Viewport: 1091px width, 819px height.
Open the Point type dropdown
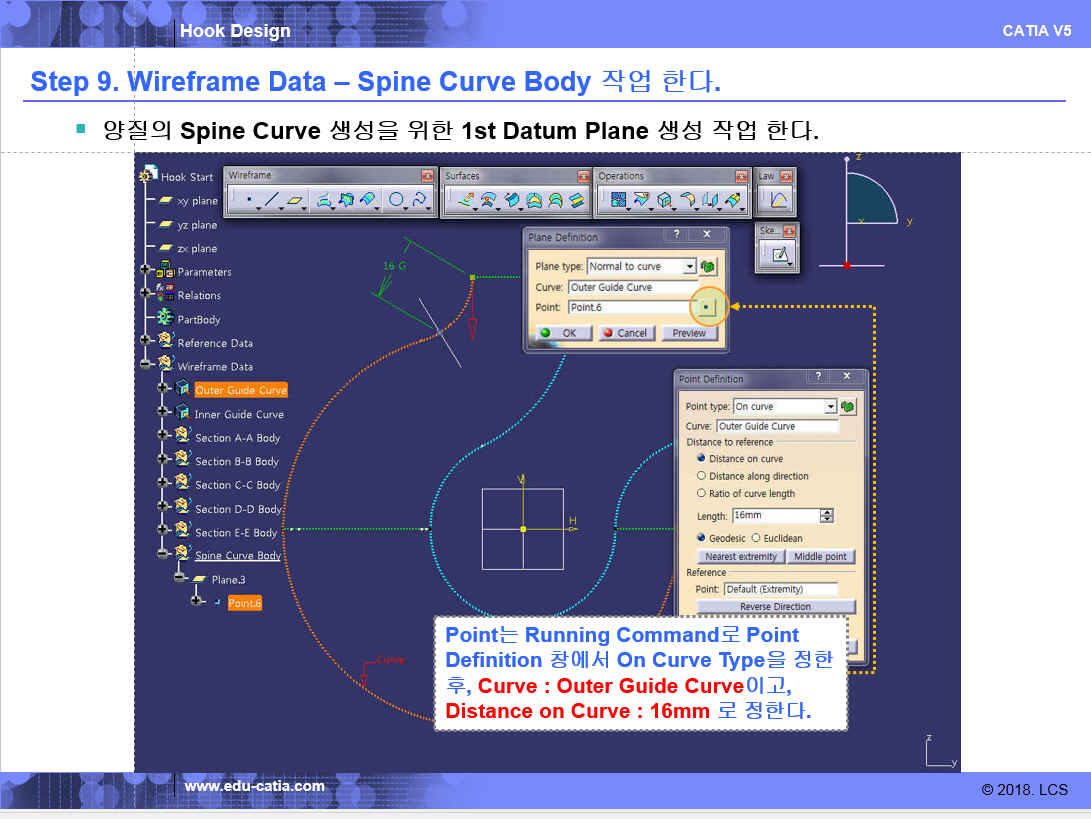pos(830,407)
